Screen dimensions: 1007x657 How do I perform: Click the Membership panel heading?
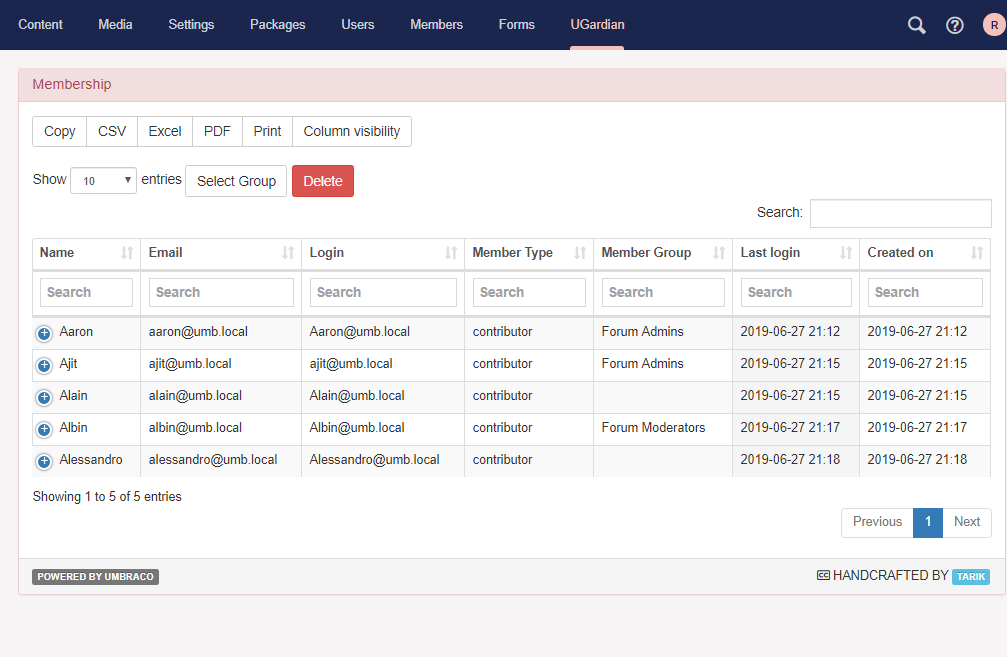click(x=72, y=85)
